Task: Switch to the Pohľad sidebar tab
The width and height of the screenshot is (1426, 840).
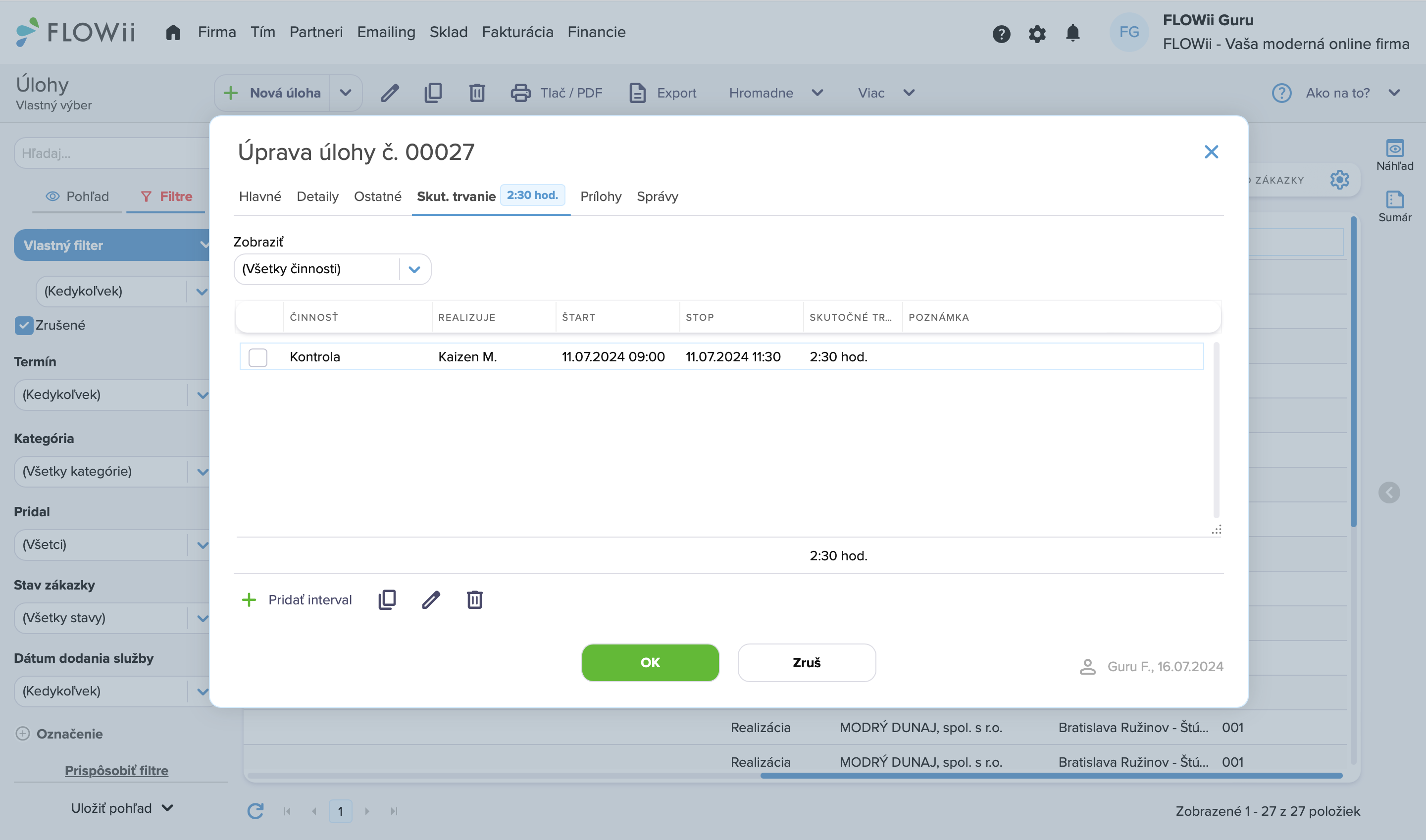Action: [x=77, y=197]
